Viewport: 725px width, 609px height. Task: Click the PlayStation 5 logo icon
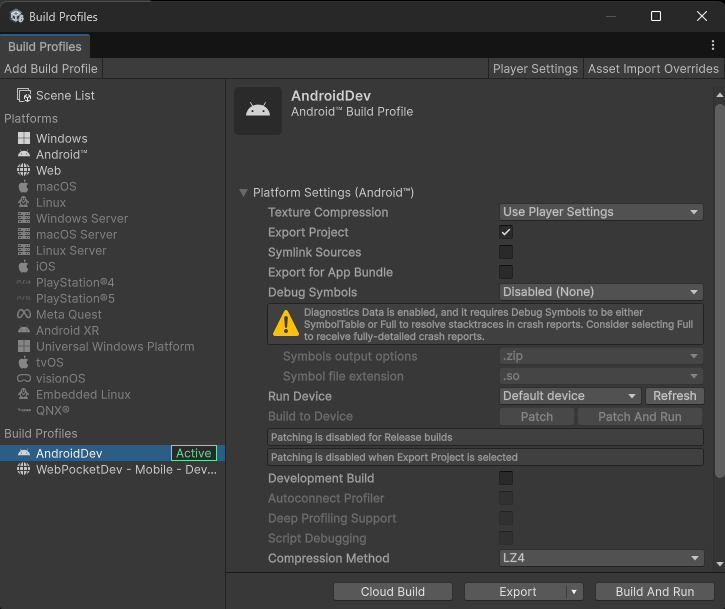[24, 298]
